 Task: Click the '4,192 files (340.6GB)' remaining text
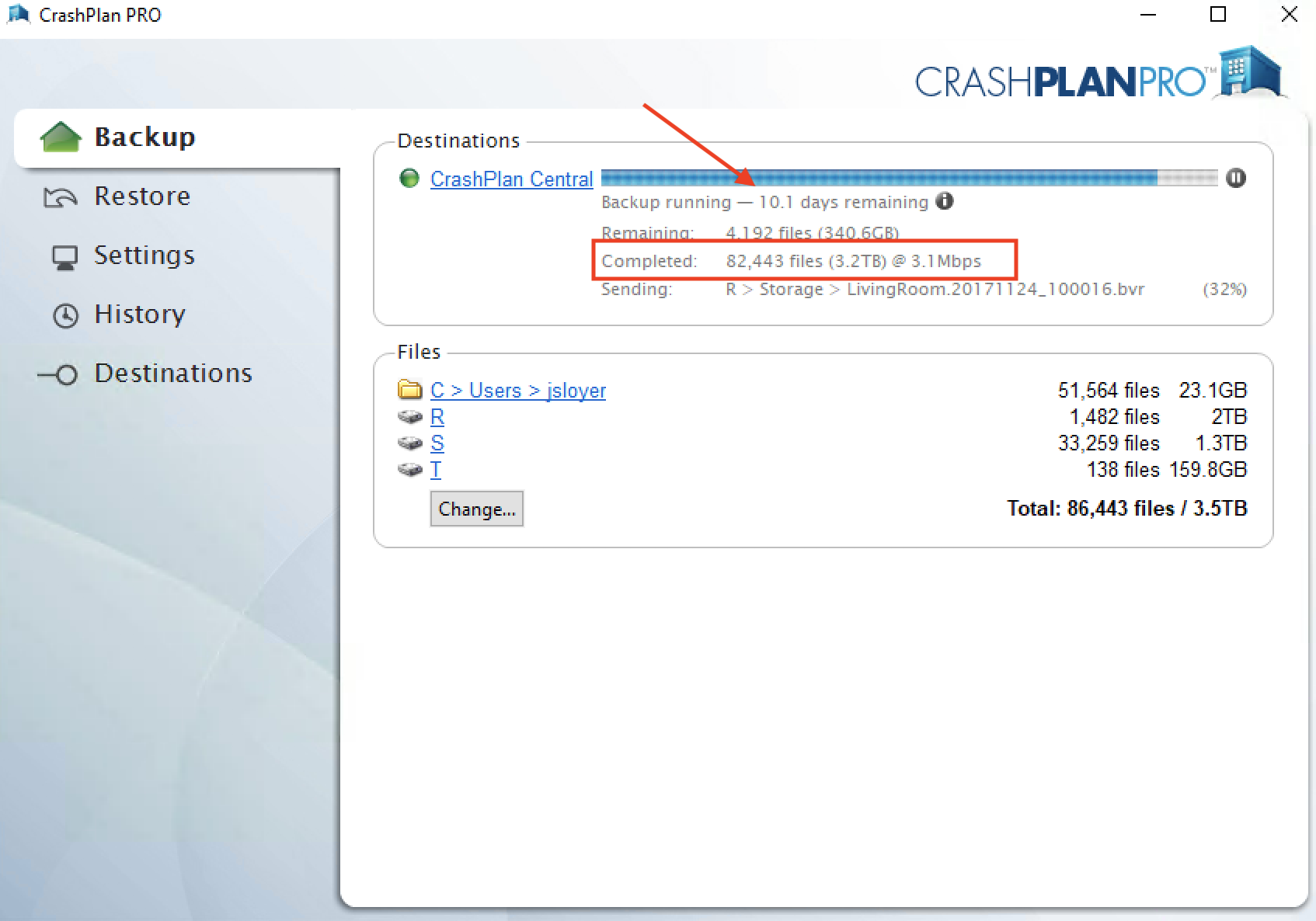tap(812, 233)
